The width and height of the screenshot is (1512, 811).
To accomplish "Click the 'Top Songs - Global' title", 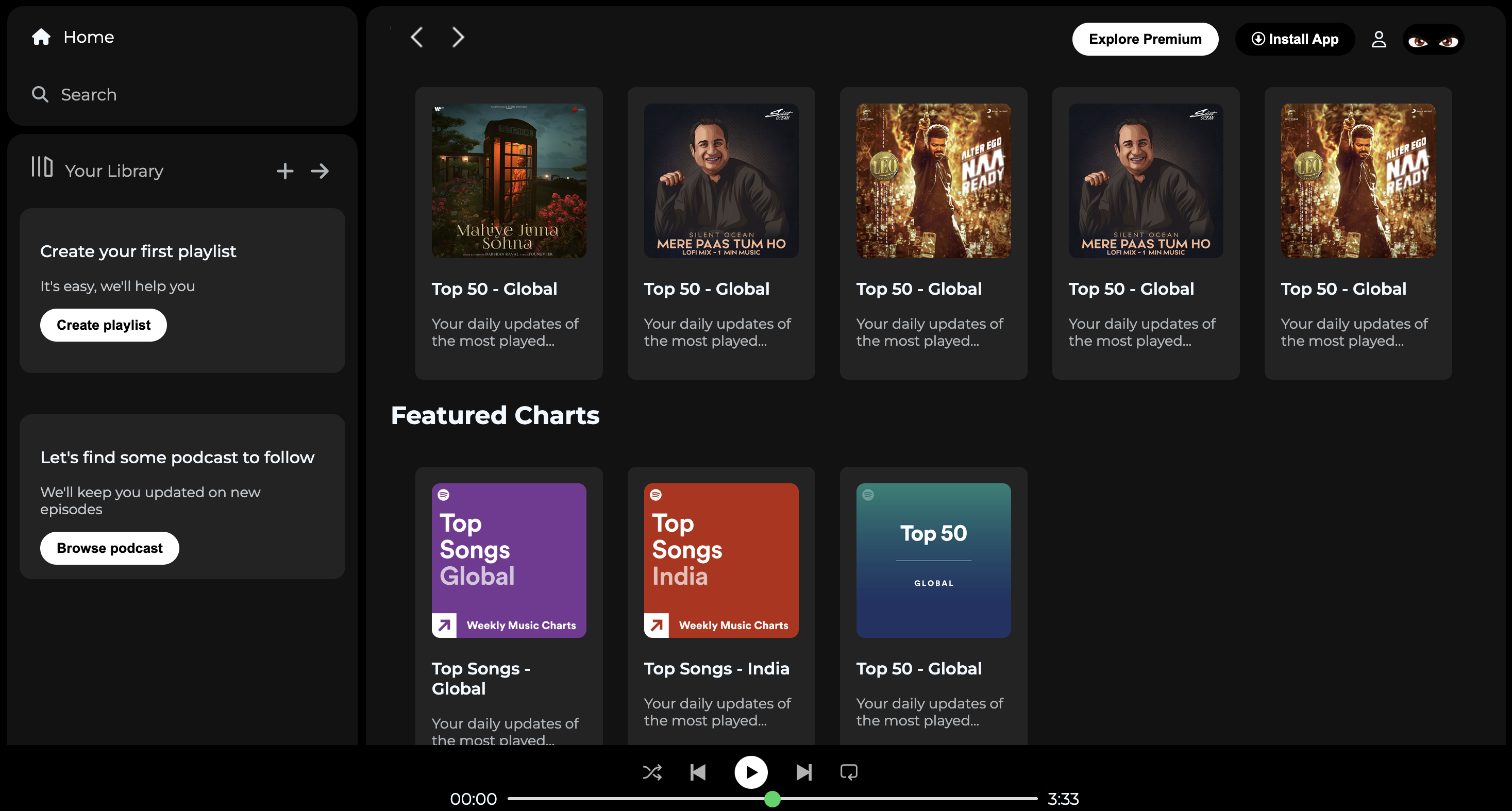I will (x=481, y=679).
